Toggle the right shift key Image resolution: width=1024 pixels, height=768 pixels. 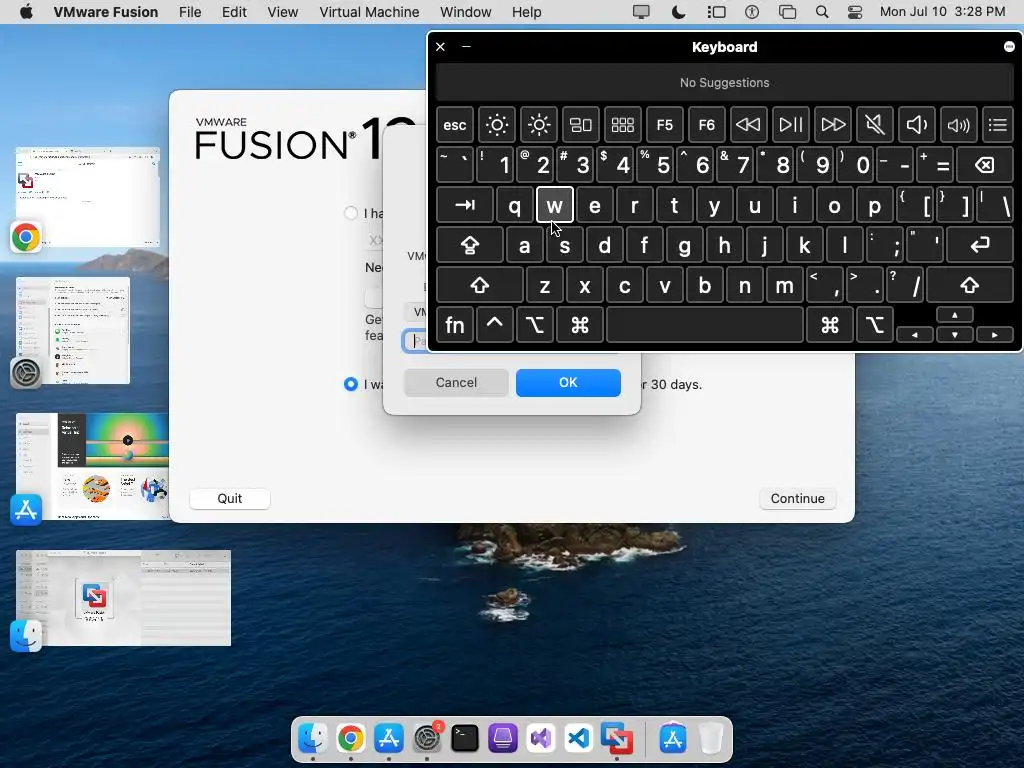970,285
